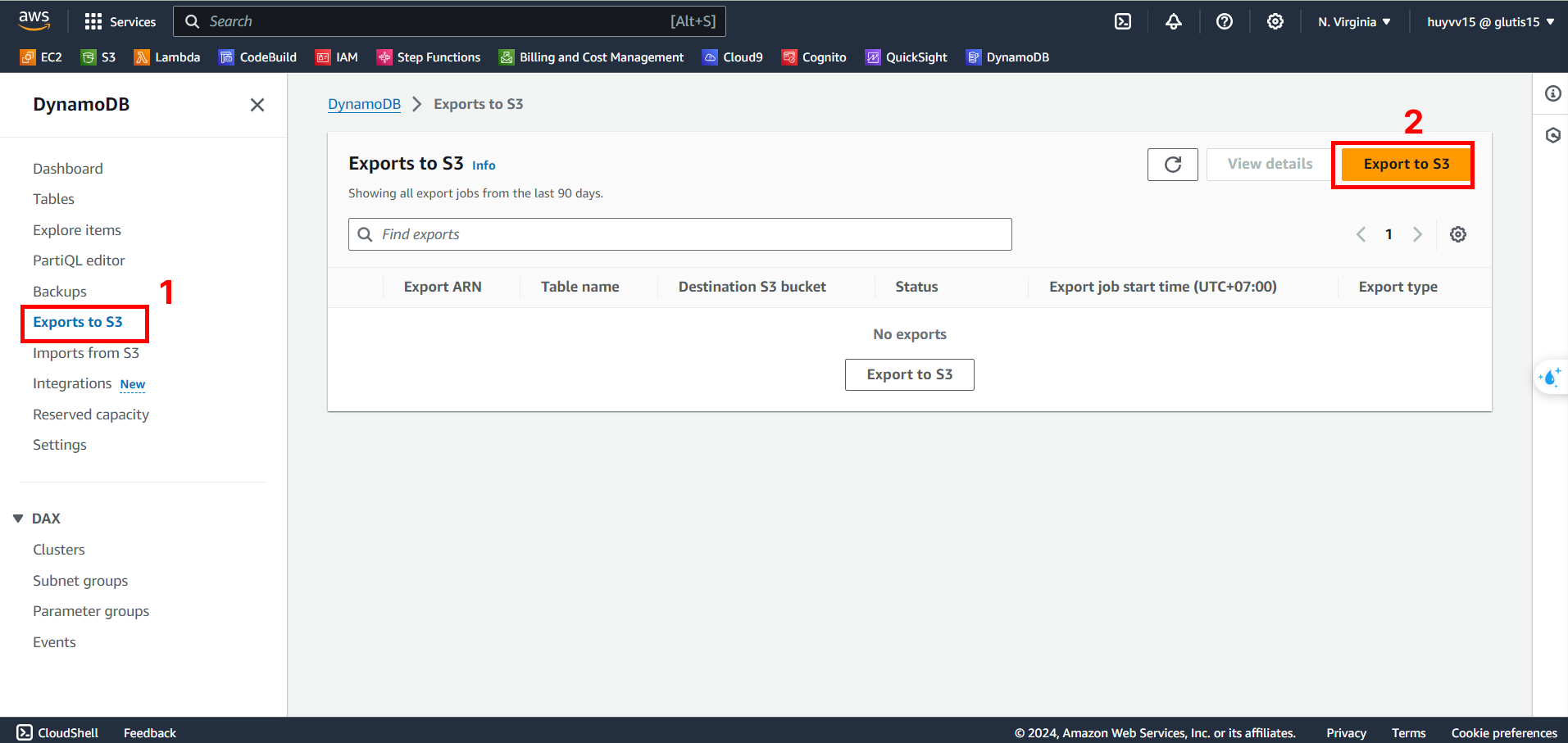Viewport: 1568px width, 743px height.
Task: Open the help question-mark menu
Action: [x=1225, y=21]
